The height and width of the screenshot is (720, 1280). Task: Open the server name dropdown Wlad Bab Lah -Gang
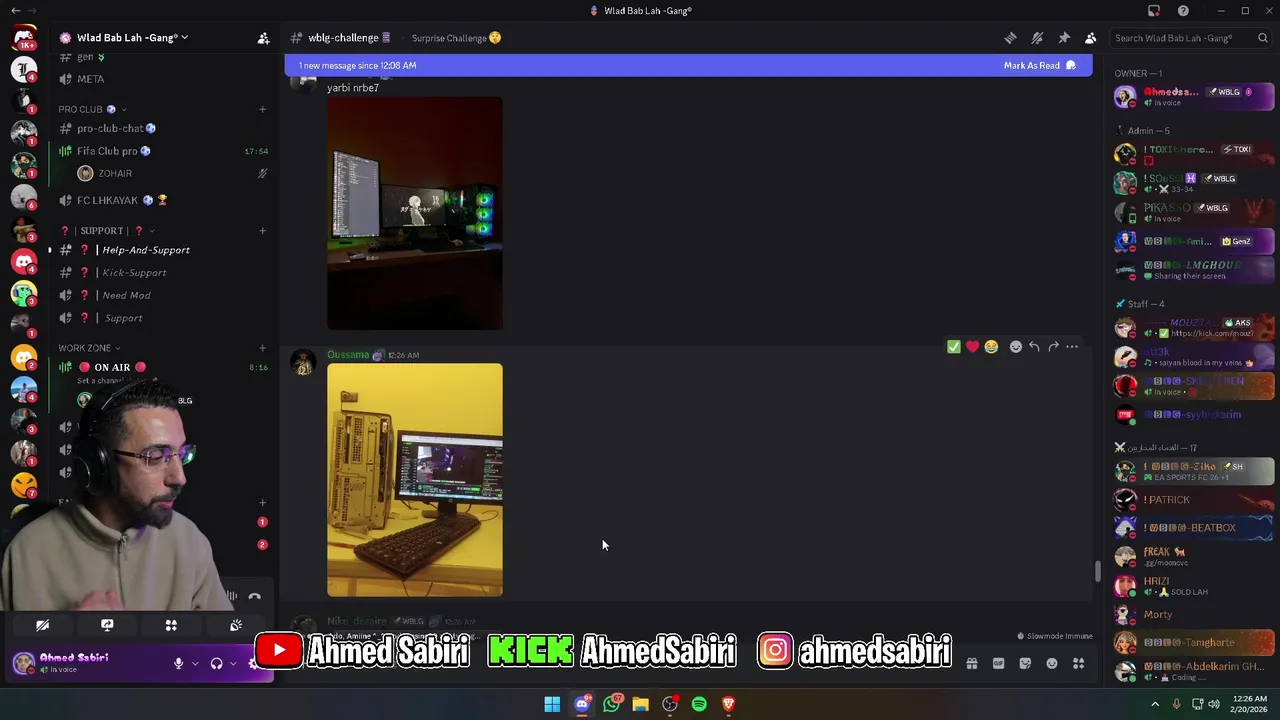point(133,38)
